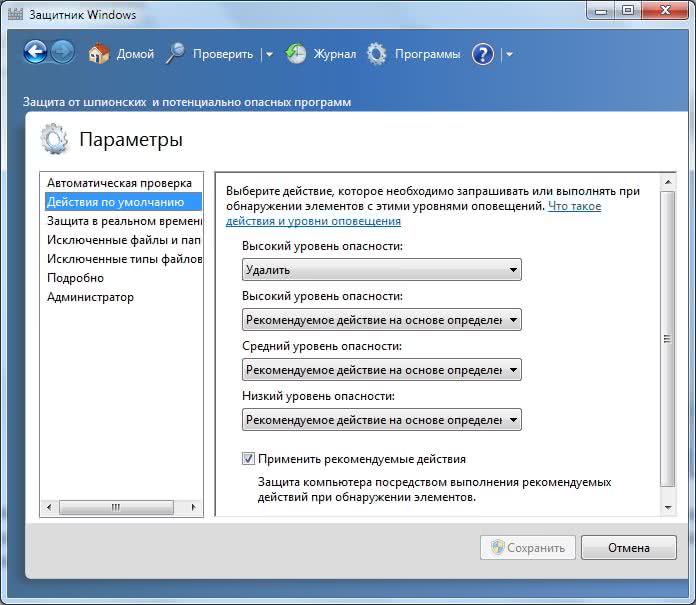696x605 pixels.
Task: Open Журнал from the toolbar
Action: click(x=335, y=54)
